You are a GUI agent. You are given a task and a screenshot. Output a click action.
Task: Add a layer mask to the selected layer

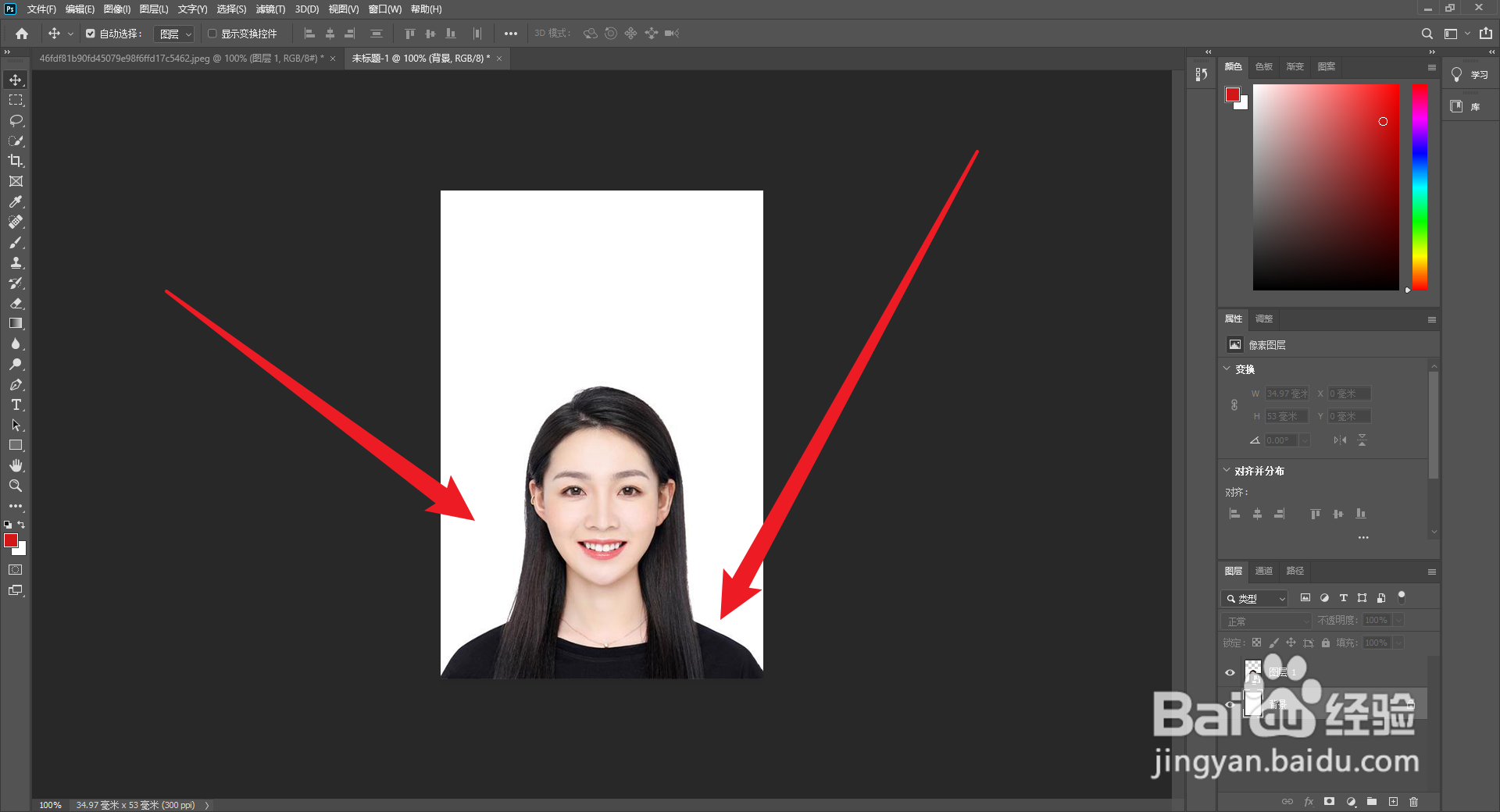1329,802
